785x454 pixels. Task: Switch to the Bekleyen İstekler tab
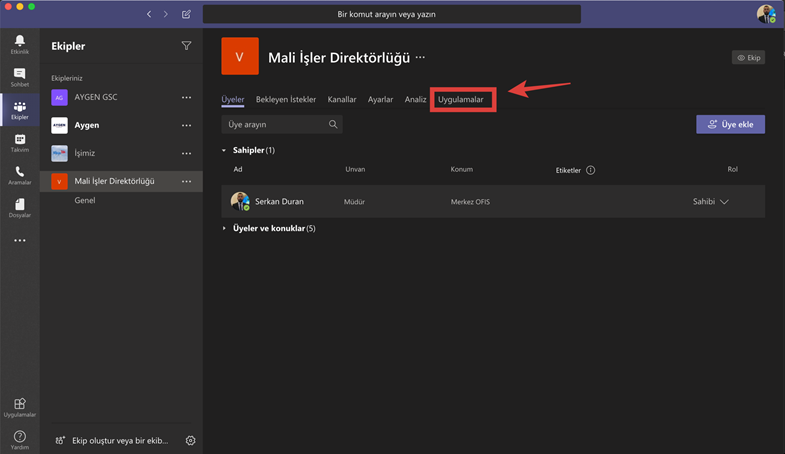pos(286,99)
